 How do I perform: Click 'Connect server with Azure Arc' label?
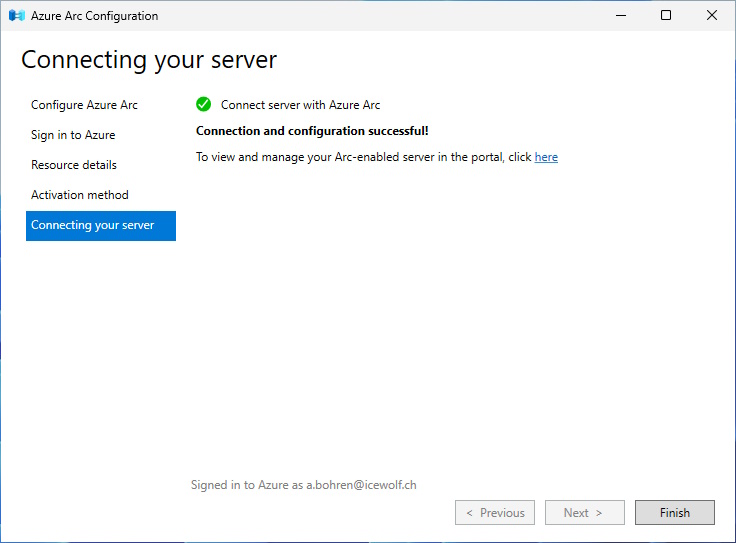tap(300, 105)
